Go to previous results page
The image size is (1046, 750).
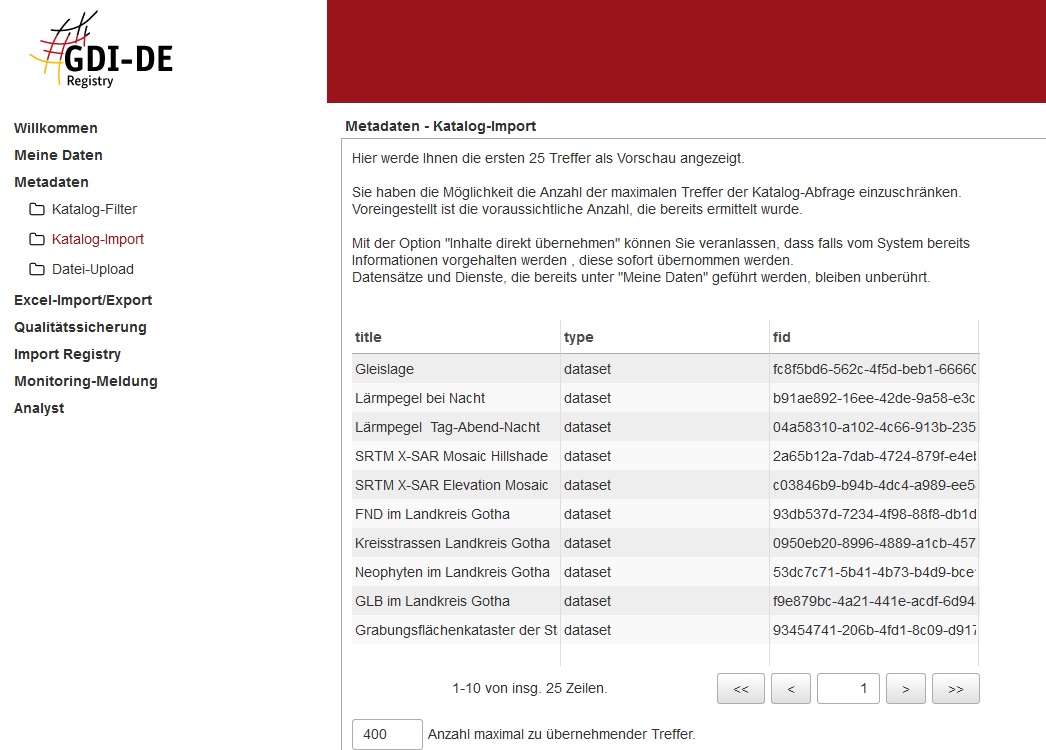pos(791,689)
